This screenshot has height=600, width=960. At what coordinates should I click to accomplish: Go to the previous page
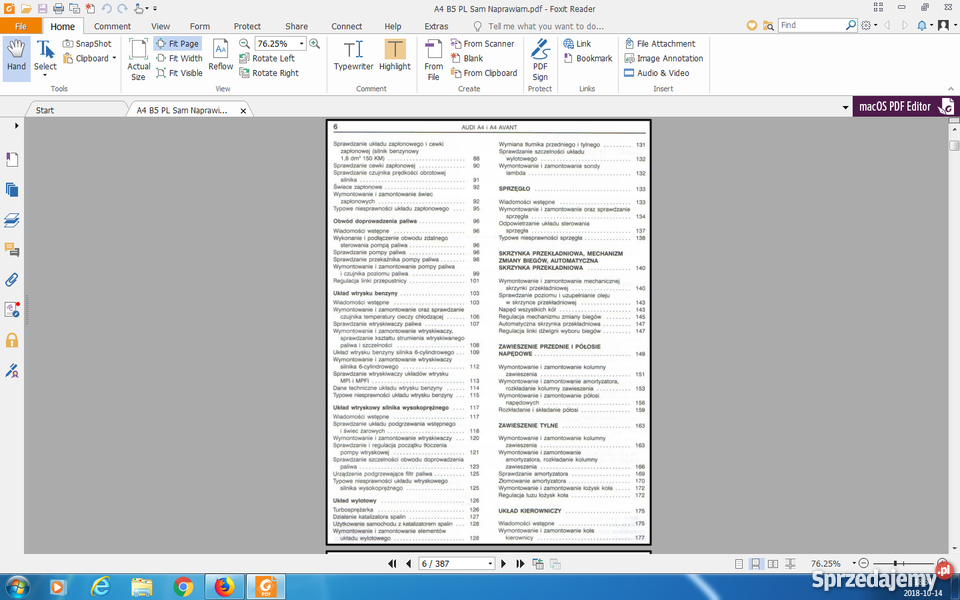pyautogui.click(x=408, y=564)
